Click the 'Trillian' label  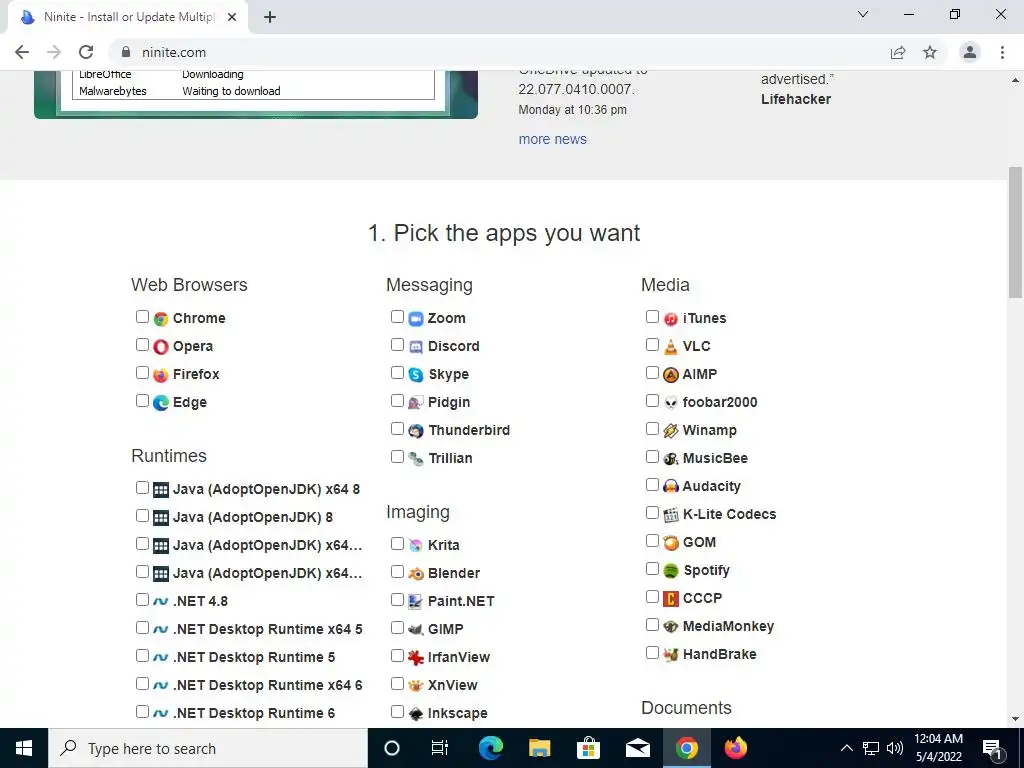(450, 458)
